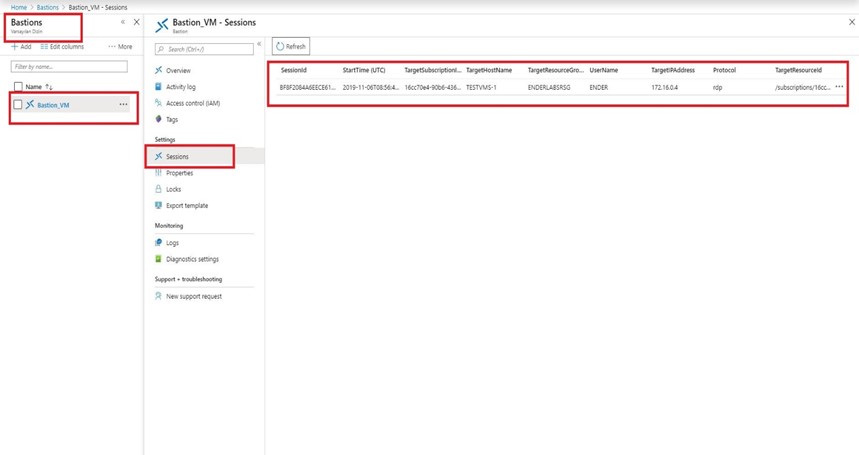
Task: Collapse the Bastions blade with double chevron
Action: (123, 22)
